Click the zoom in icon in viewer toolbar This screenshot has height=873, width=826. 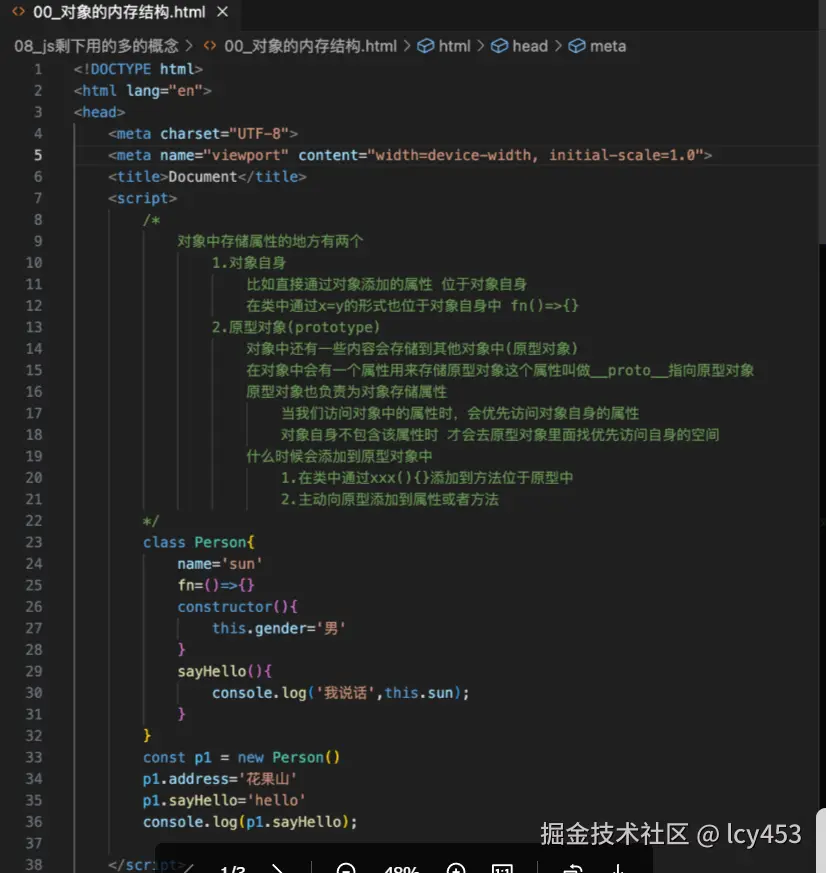pyautogui.click(x=456, y=868)
